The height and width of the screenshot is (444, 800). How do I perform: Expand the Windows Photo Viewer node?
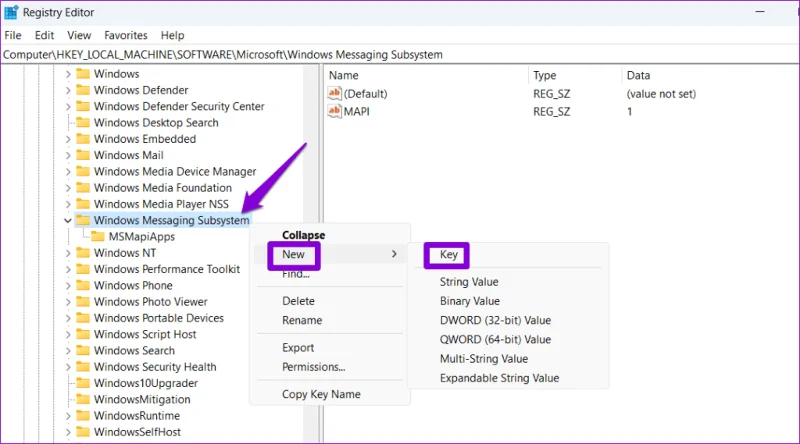click(x=68, y=302)
